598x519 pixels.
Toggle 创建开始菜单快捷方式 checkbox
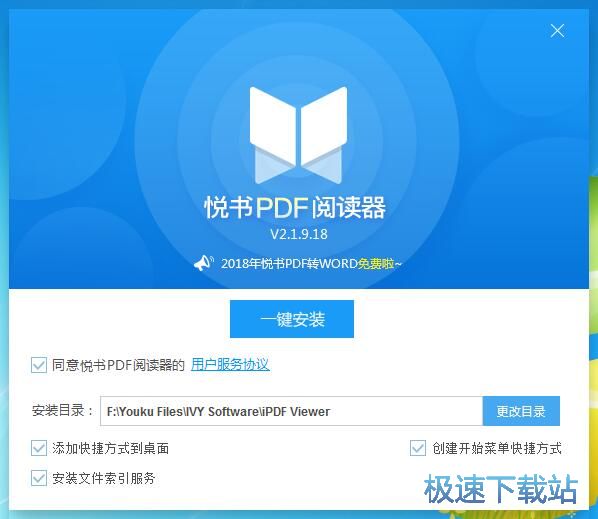(x=418, y=448)
